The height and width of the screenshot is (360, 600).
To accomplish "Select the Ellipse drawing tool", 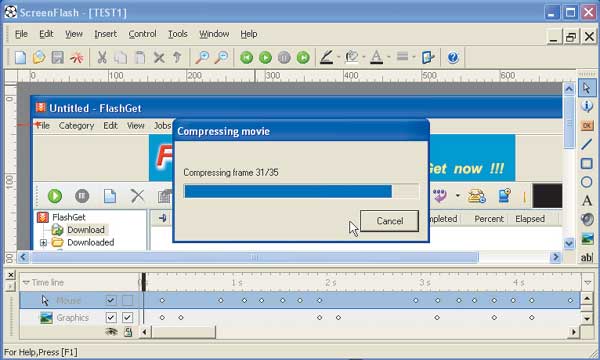I will click(587, 182).
